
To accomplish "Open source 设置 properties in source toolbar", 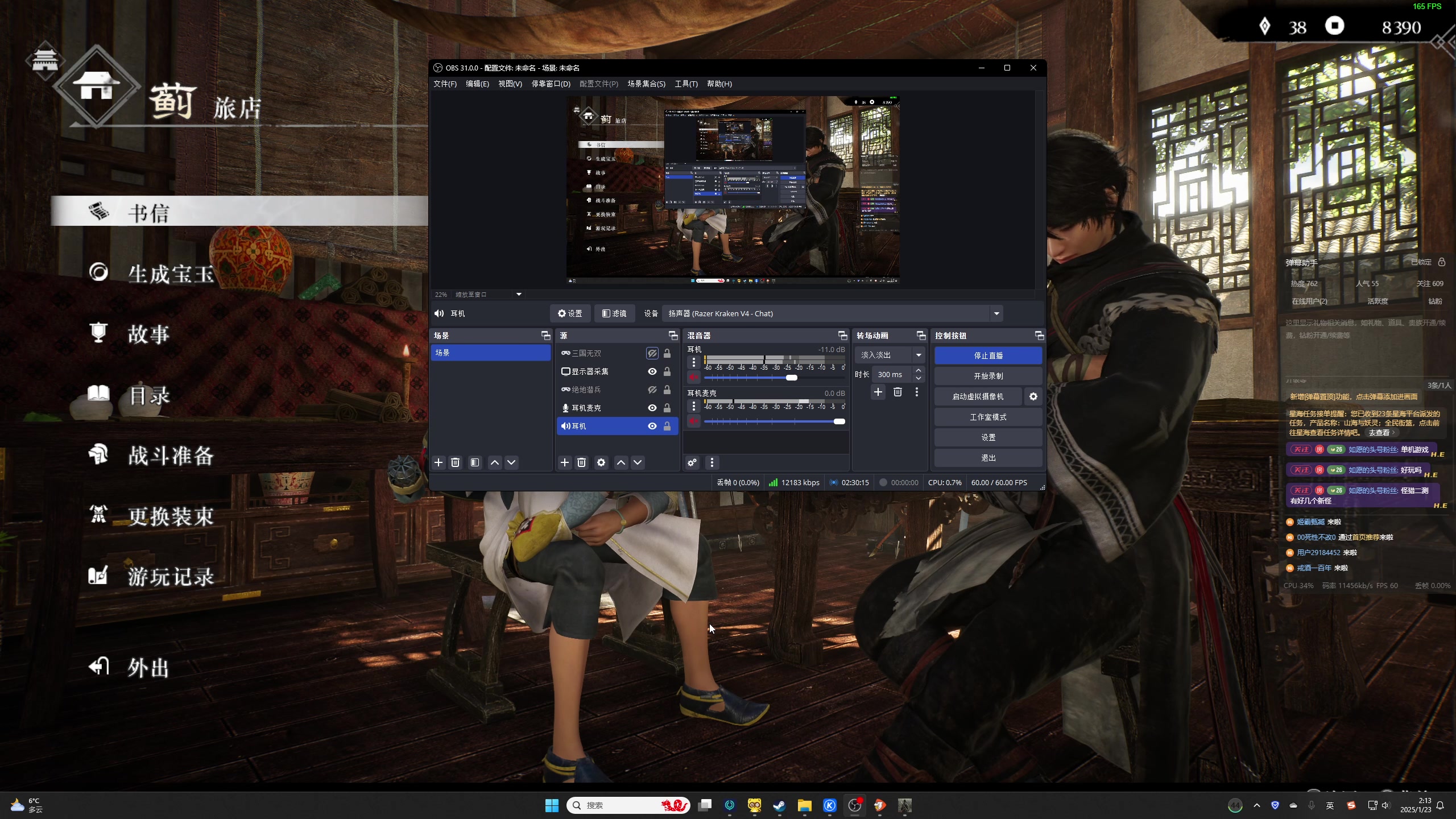I will click(x=570, y=313).
